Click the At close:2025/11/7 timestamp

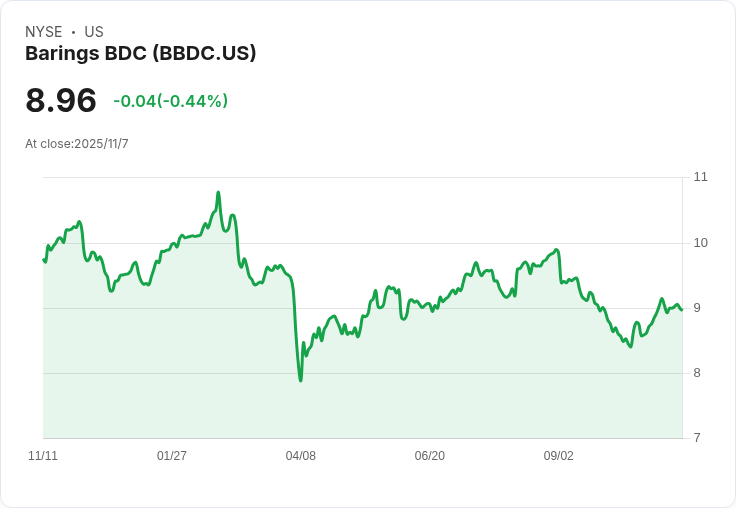[x=77, y=144]
